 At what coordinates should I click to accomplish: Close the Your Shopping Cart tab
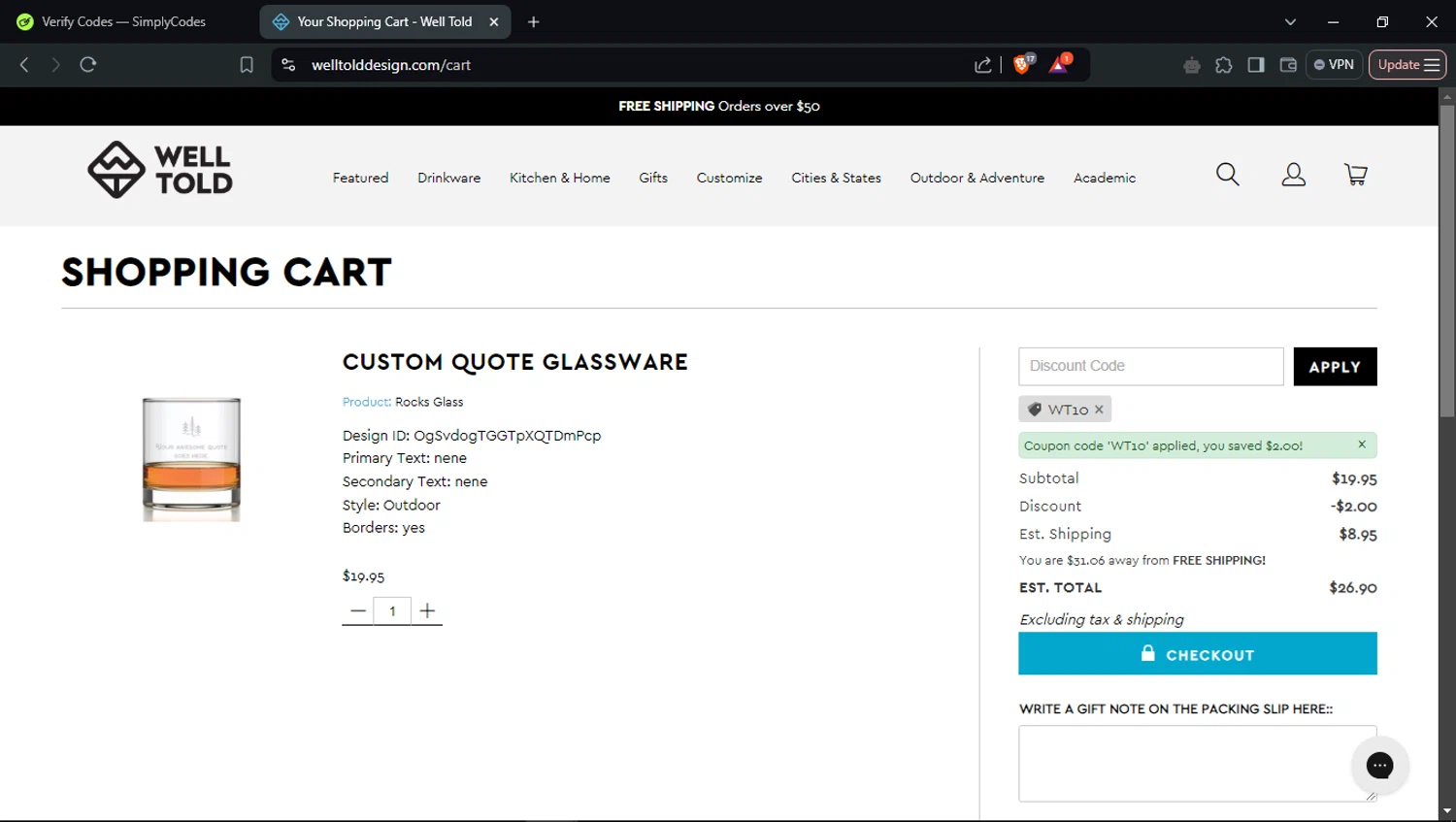tap(494, 21)
